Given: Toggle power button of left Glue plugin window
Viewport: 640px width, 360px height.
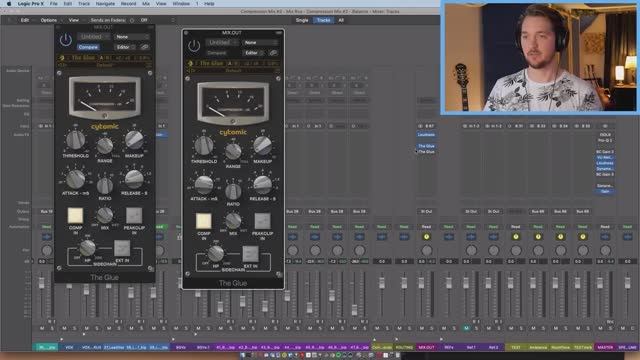Looking at the screenshot, I should tap(66, 40).
